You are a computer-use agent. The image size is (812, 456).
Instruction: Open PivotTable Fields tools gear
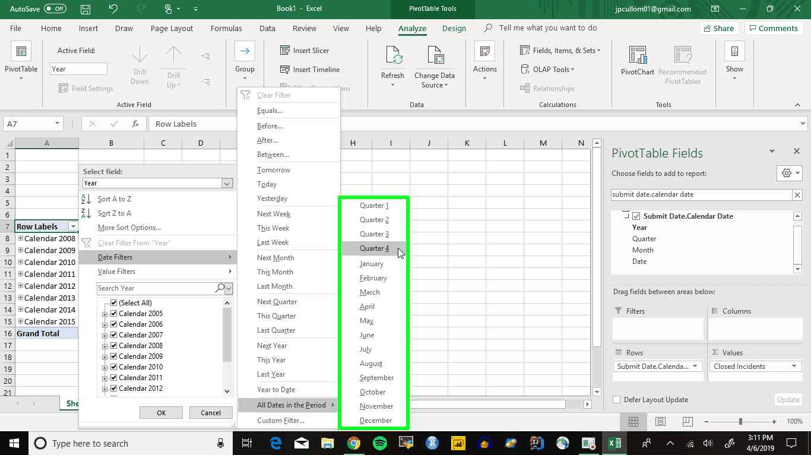coord(789,173)
